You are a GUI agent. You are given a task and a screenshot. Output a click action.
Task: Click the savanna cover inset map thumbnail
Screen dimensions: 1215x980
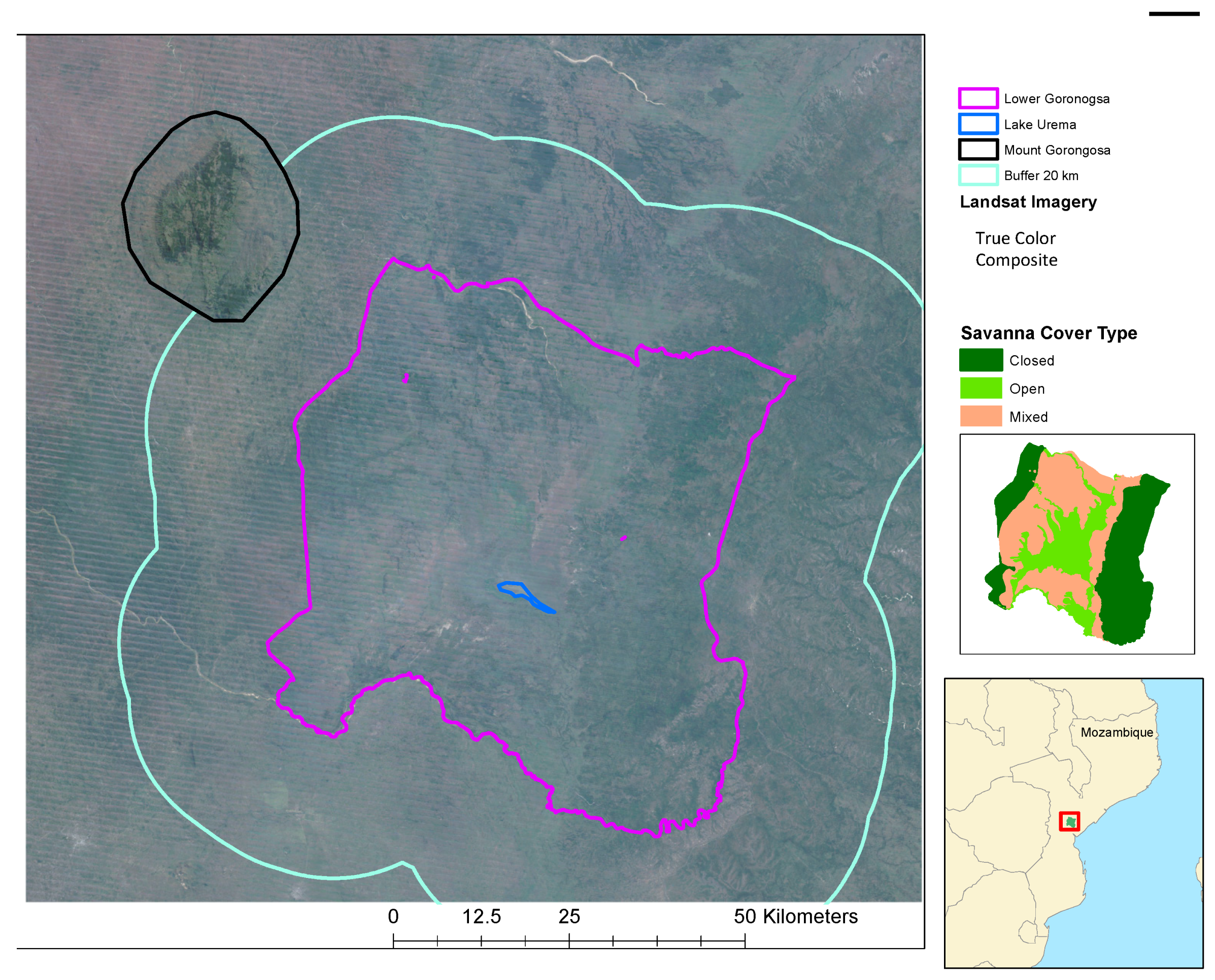tap(1076, 544)
